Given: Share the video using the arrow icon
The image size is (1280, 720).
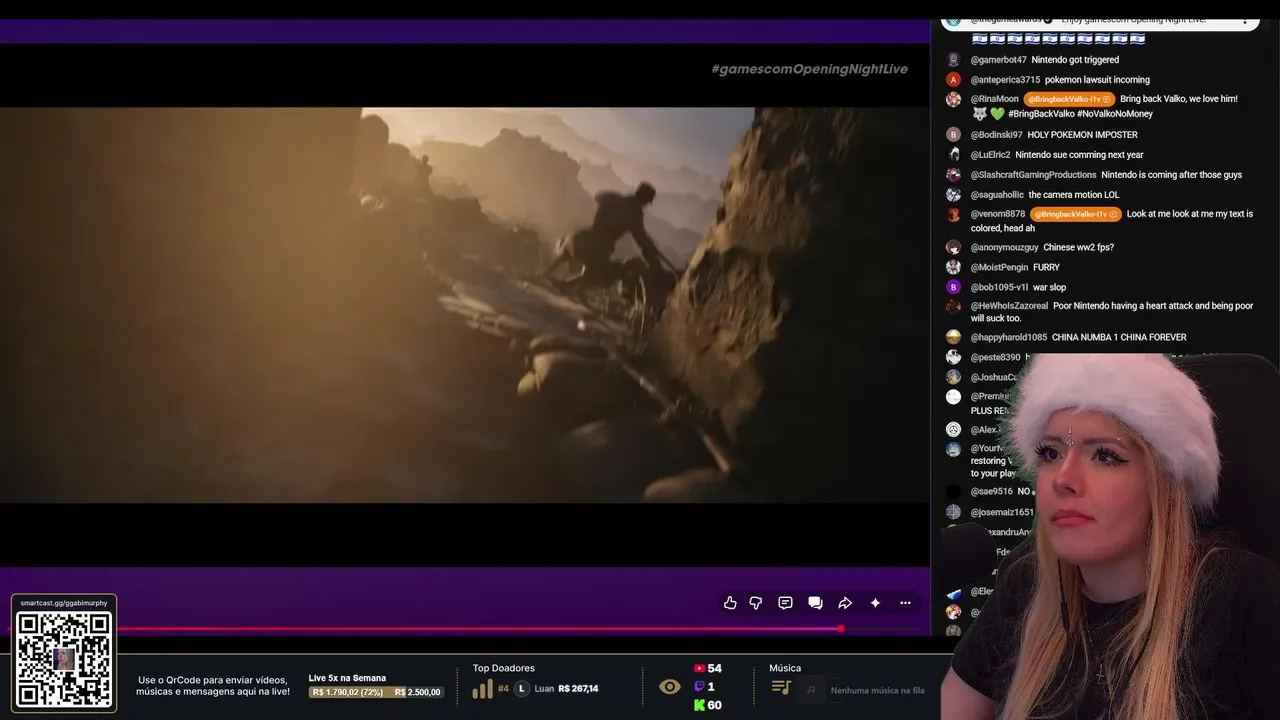Looking at the screenshot, I should (845, 603).
